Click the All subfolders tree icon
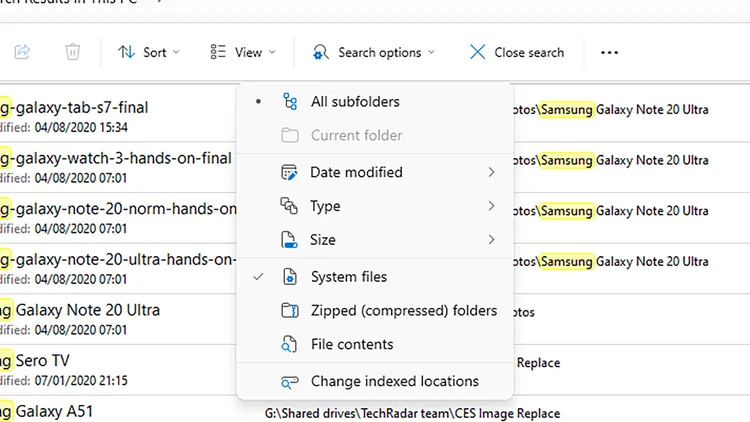Image resolution: width=750 pixels, height=422 pixels. pos(290,102)
